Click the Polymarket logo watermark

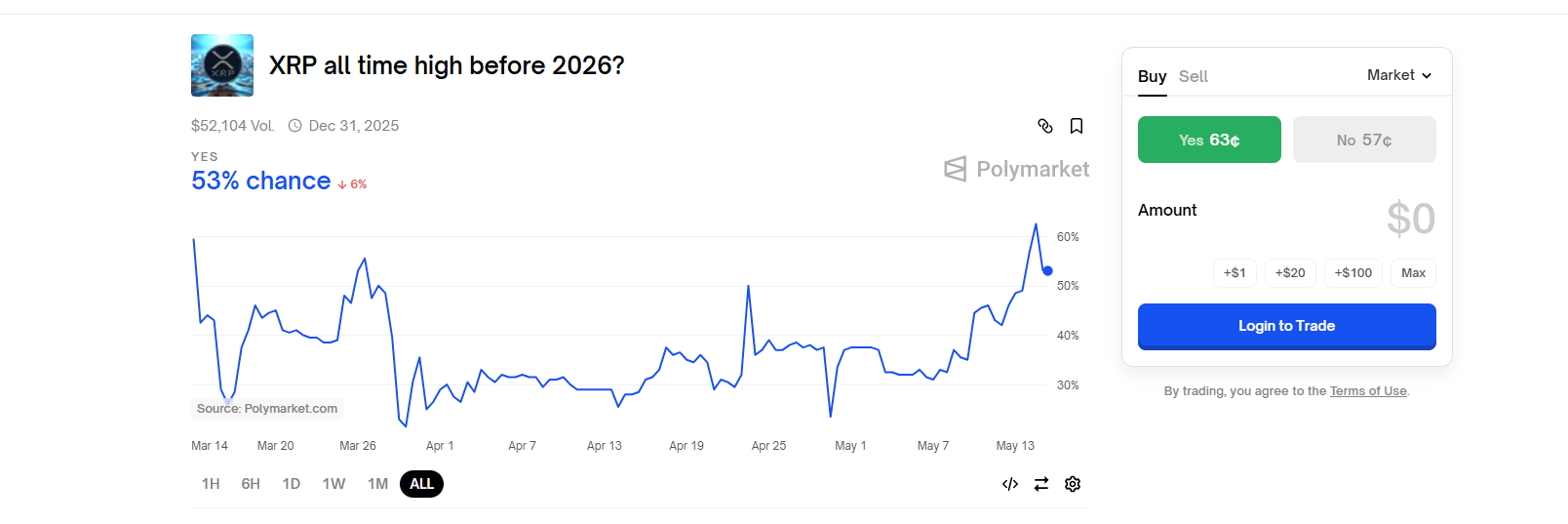pos(1017,169)
